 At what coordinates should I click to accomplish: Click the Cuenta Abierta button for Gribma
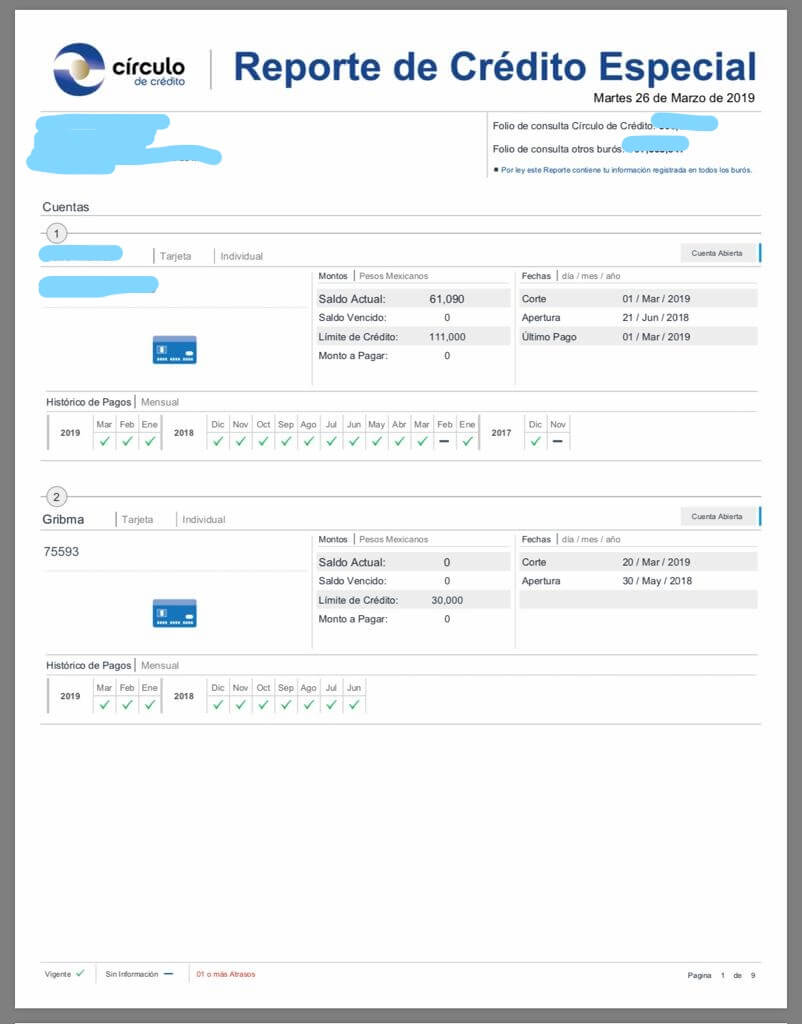[x=719, y=516]
